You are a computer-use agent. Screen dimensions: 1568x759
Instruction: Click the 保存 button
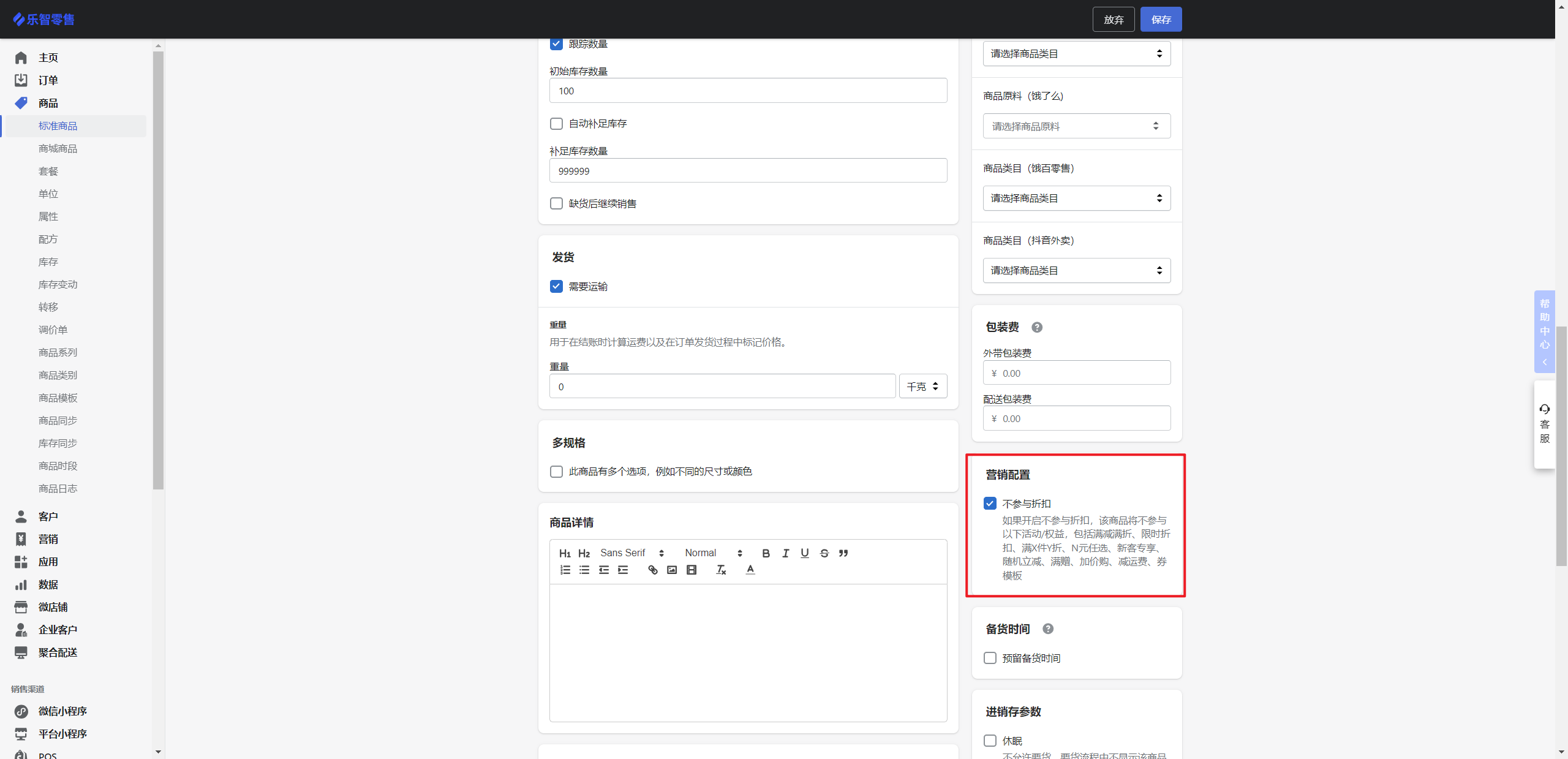[x=1161, y=20]
